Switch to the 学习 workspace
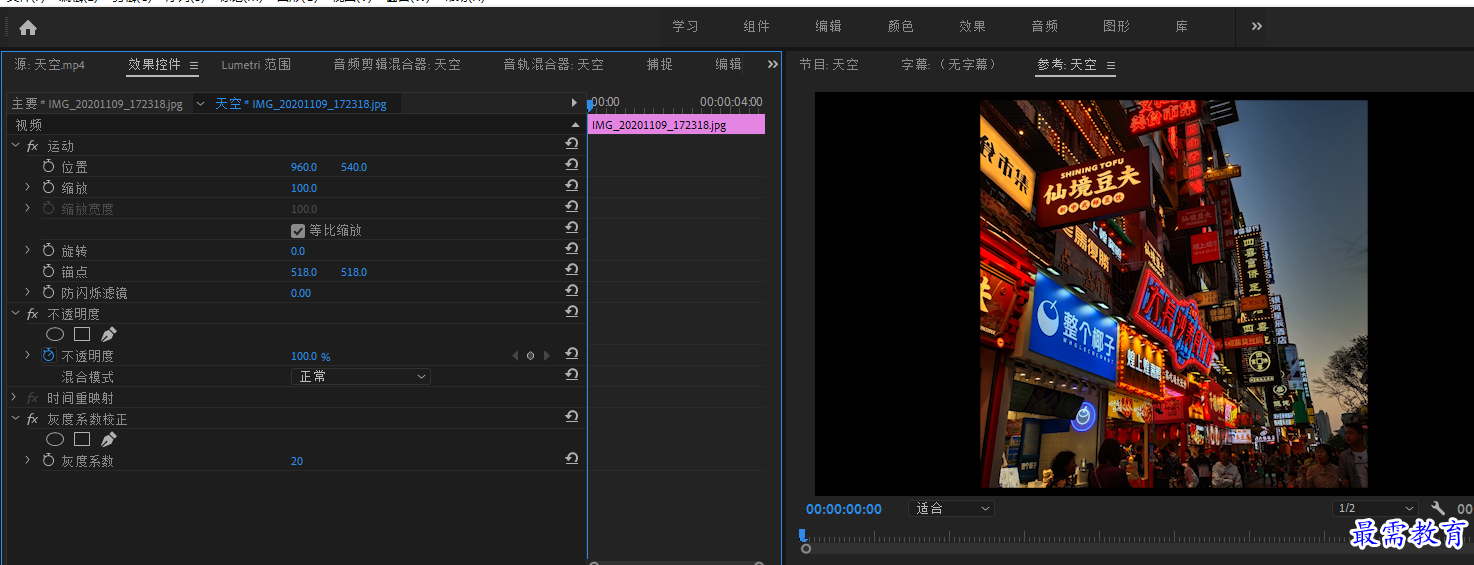 click(685, 27)
